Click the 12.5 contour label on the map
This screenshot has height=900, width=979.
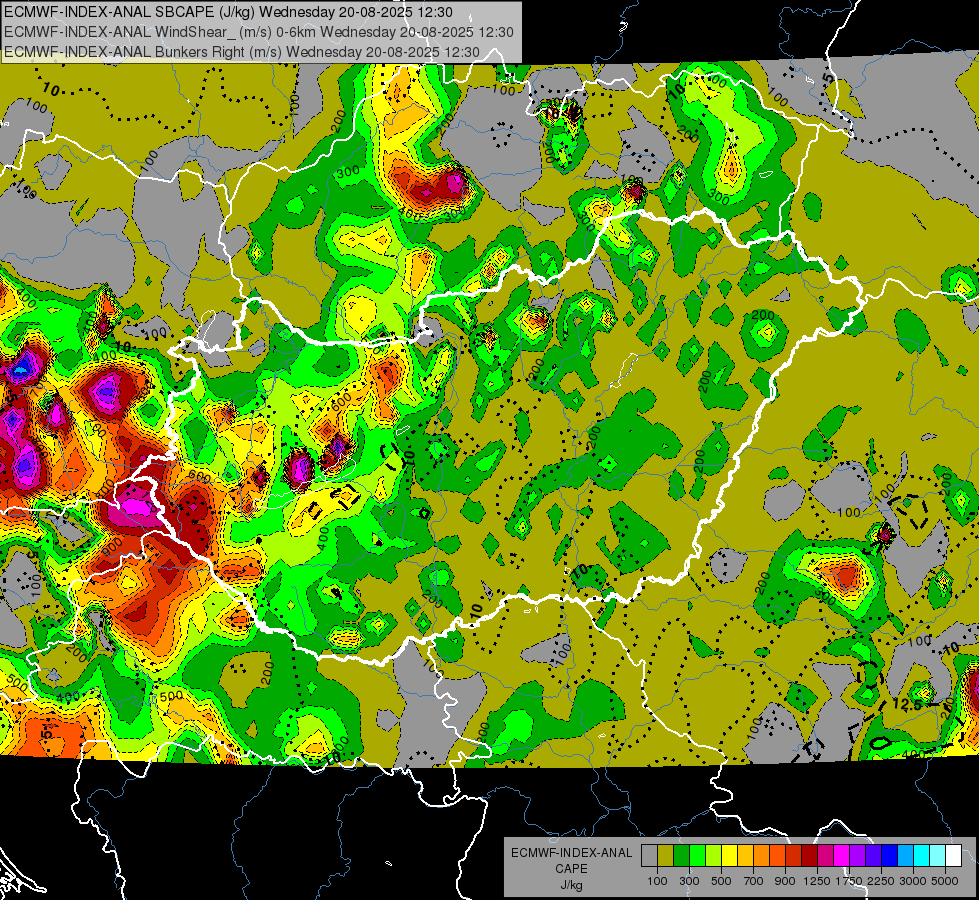907,705
